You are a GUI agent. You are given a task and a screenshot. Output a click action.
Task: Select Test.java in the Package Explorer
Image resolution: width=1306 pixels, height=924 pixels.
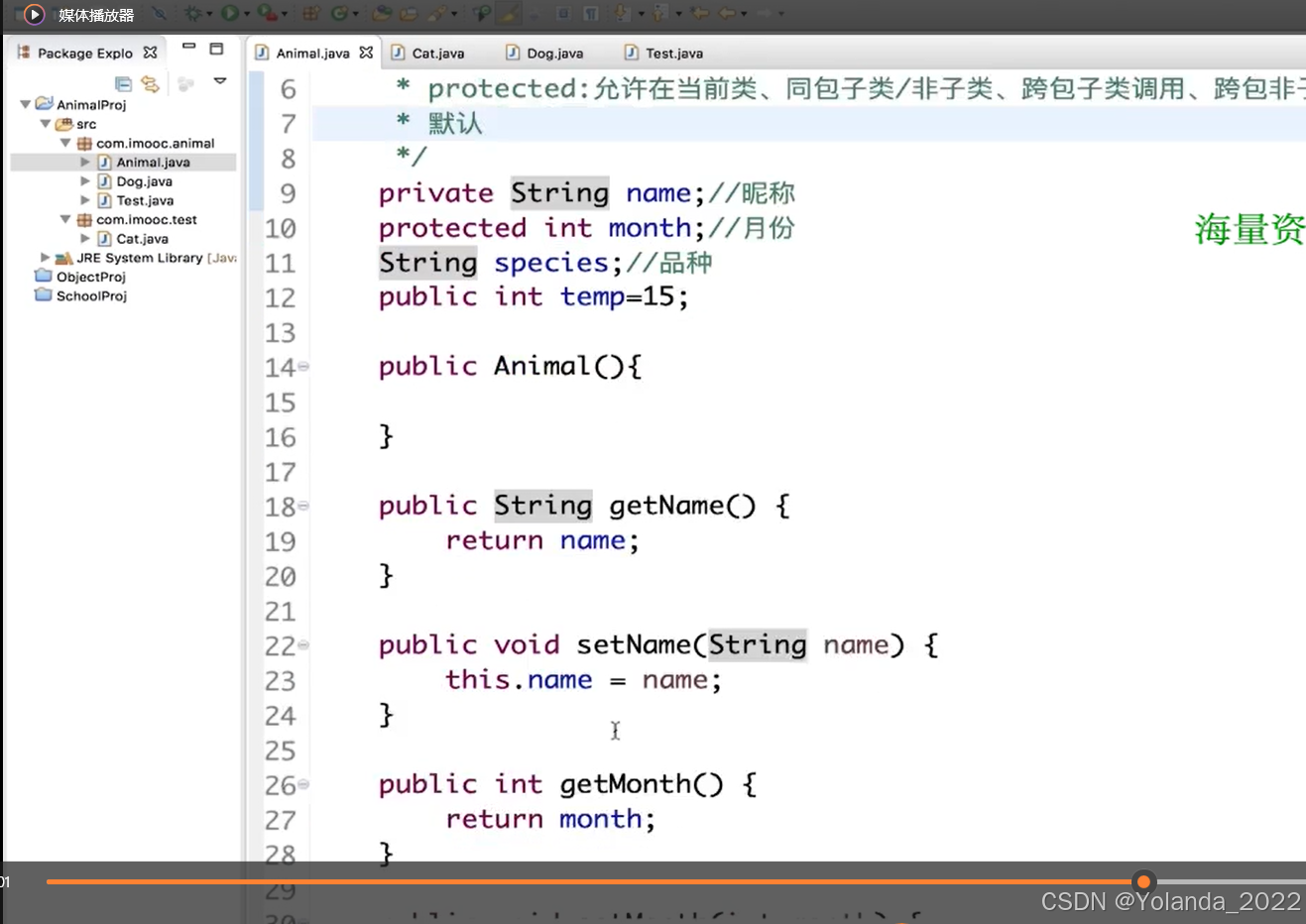click(x=136, y=200)
